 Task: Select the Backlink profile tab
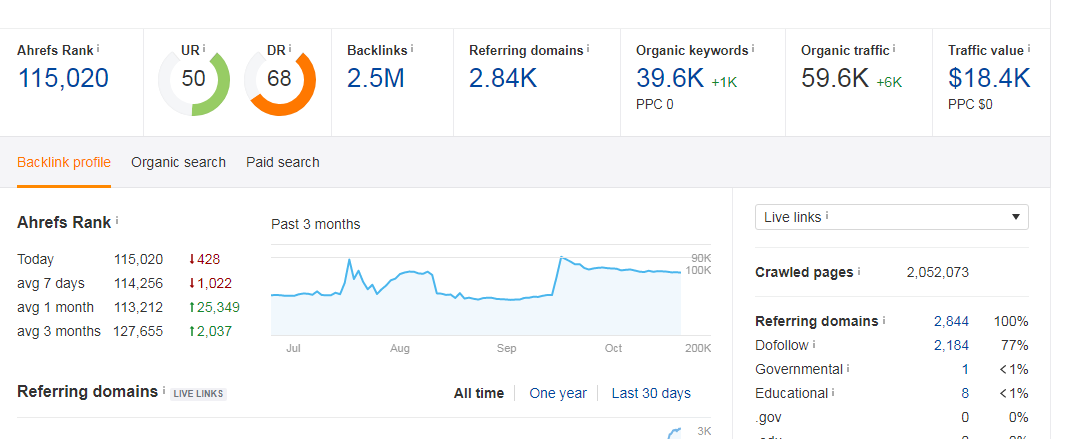click(64, 162)
